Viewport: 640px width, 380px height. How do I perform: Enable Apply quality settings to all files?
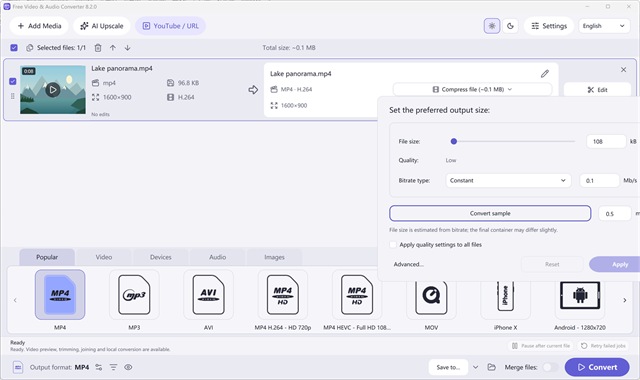pos(393,244)
